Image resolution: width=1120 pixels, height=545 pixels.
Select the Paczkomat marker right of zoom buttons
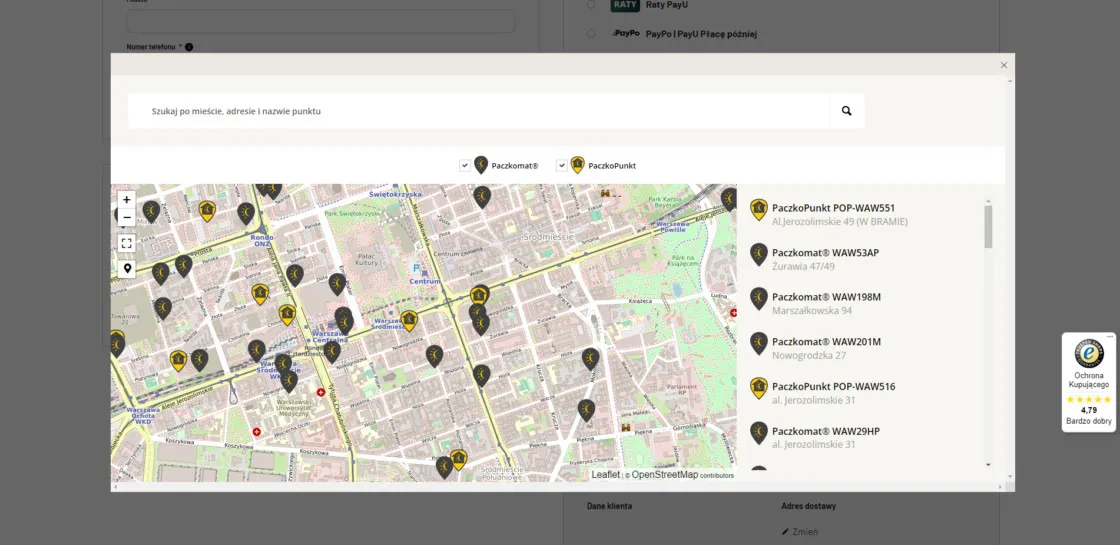point(151,211)
